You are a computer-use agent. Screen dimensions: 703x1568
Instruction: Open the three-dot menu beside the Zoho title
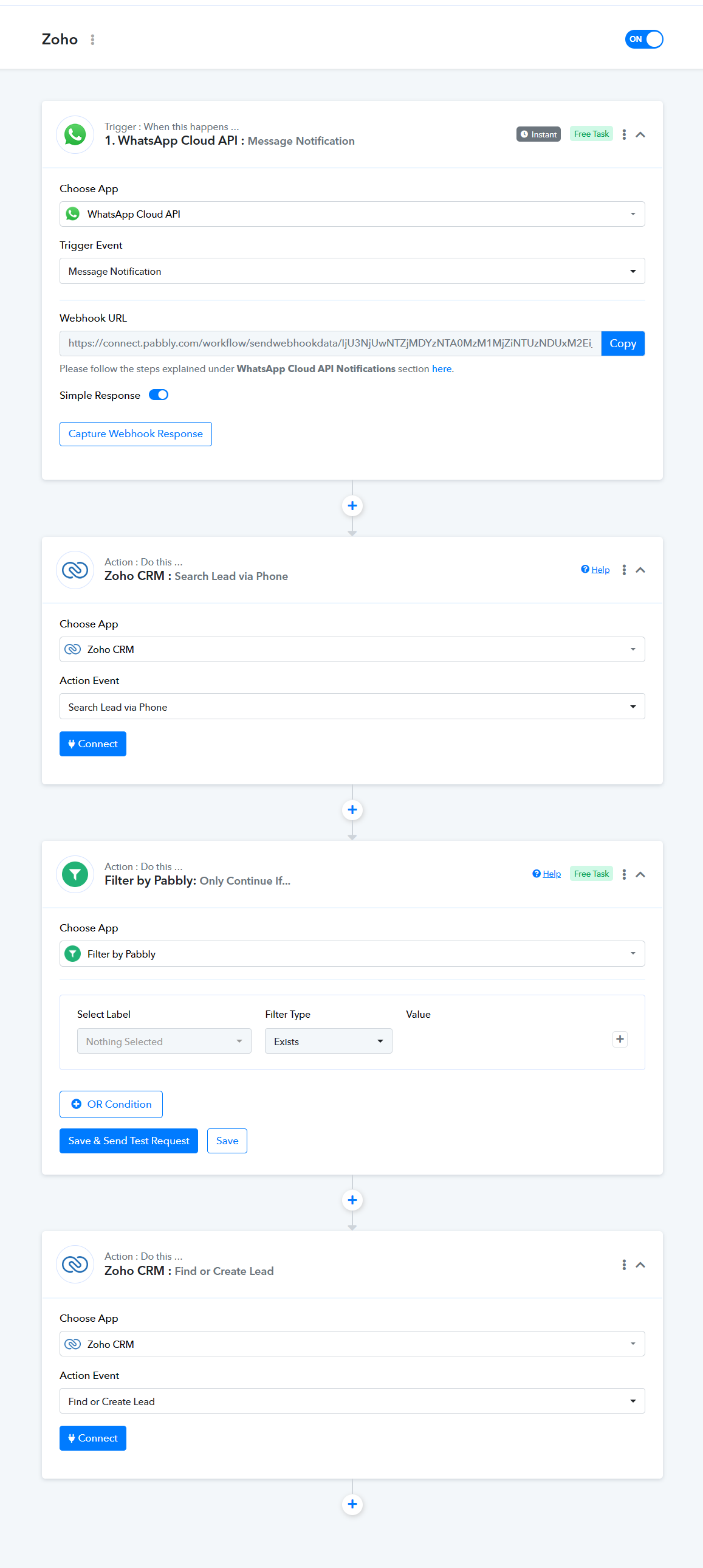92,40
